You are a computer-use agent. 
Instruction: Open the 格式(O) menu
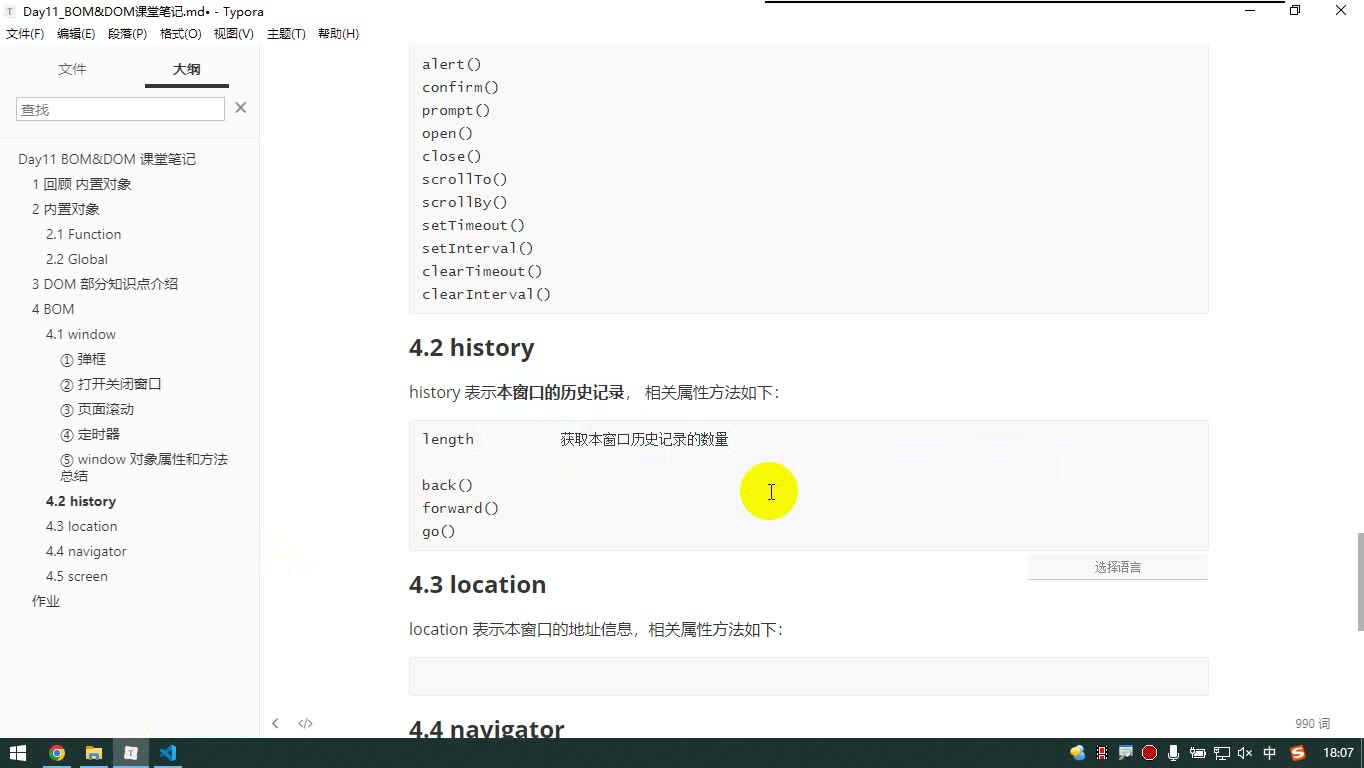(181, 34)
